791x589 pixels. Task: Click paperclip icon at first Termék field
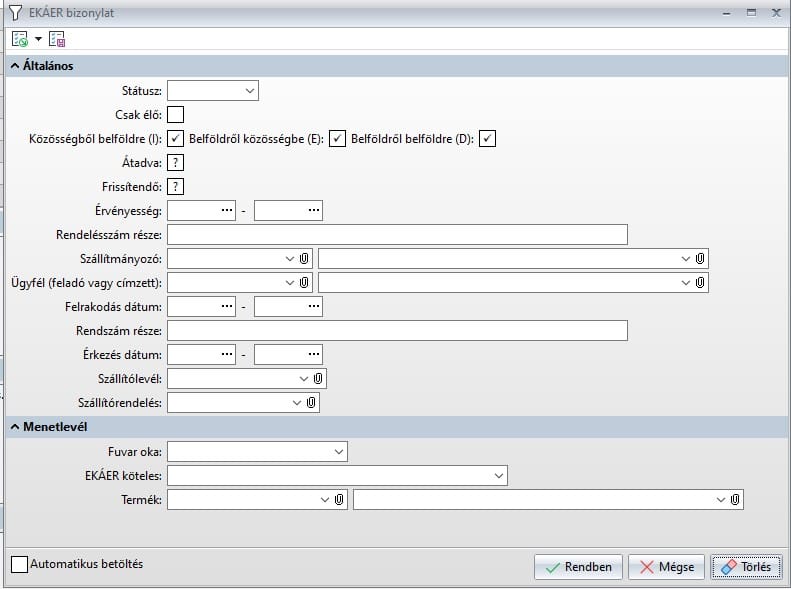(x=339, y=499)
